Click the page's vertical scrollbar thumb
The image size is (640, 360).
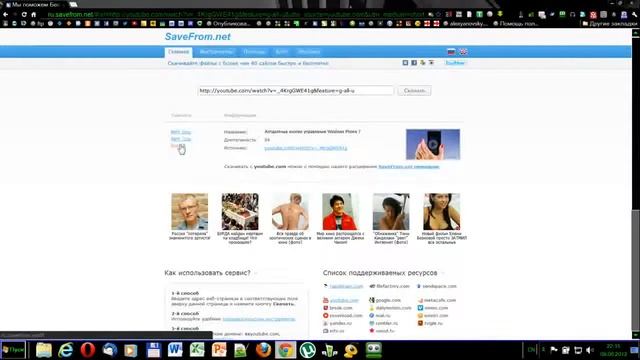click(x=636, y=271)
